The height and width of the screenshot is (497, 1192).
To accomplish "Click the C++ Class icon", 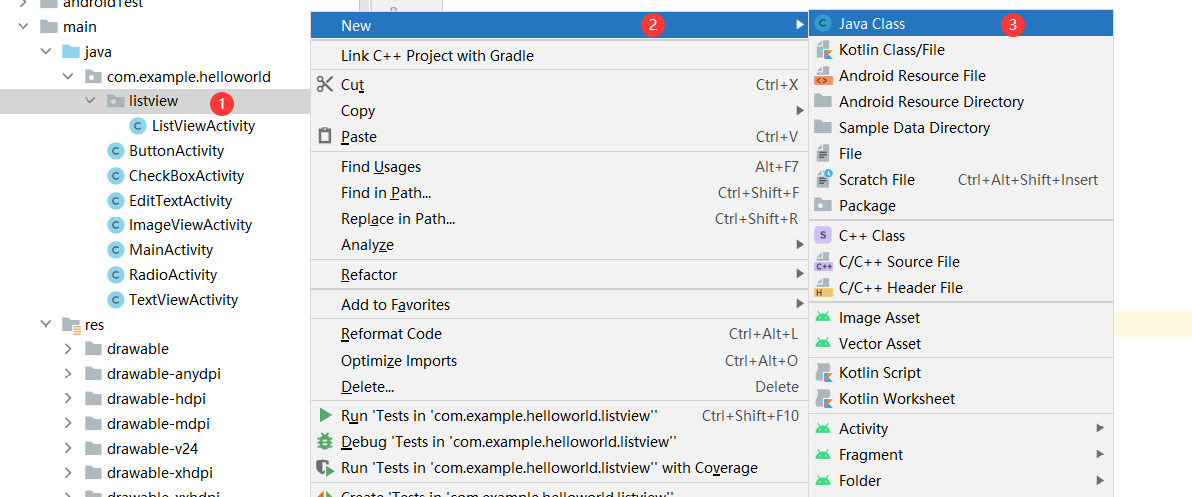I will coord(823,236).
